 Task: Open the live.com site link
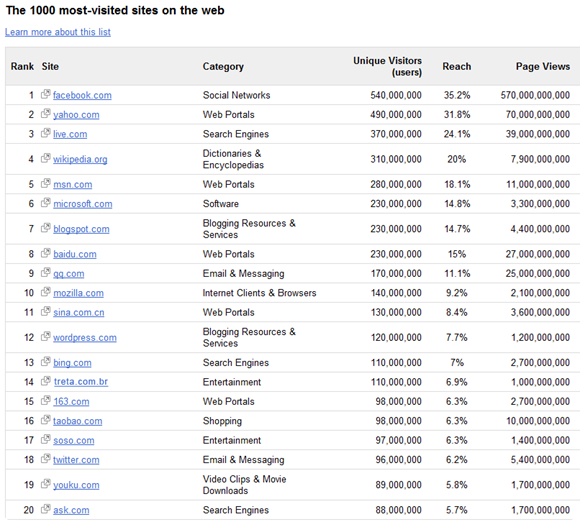point(70,134)
